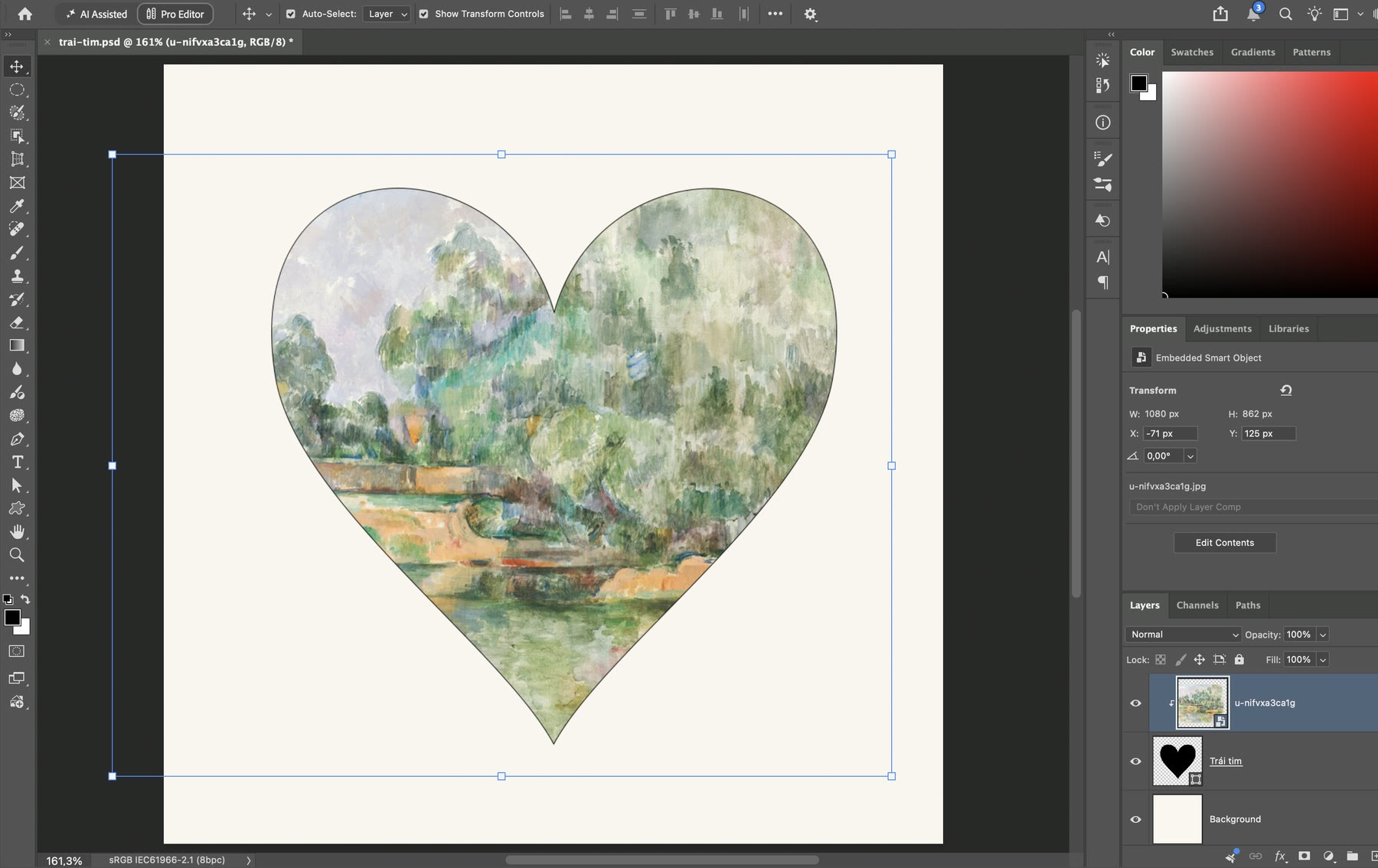Image resolution: width=1378 pixels, height=868 pixels.
Task: Select the Move tool
Action: [17, 67]
